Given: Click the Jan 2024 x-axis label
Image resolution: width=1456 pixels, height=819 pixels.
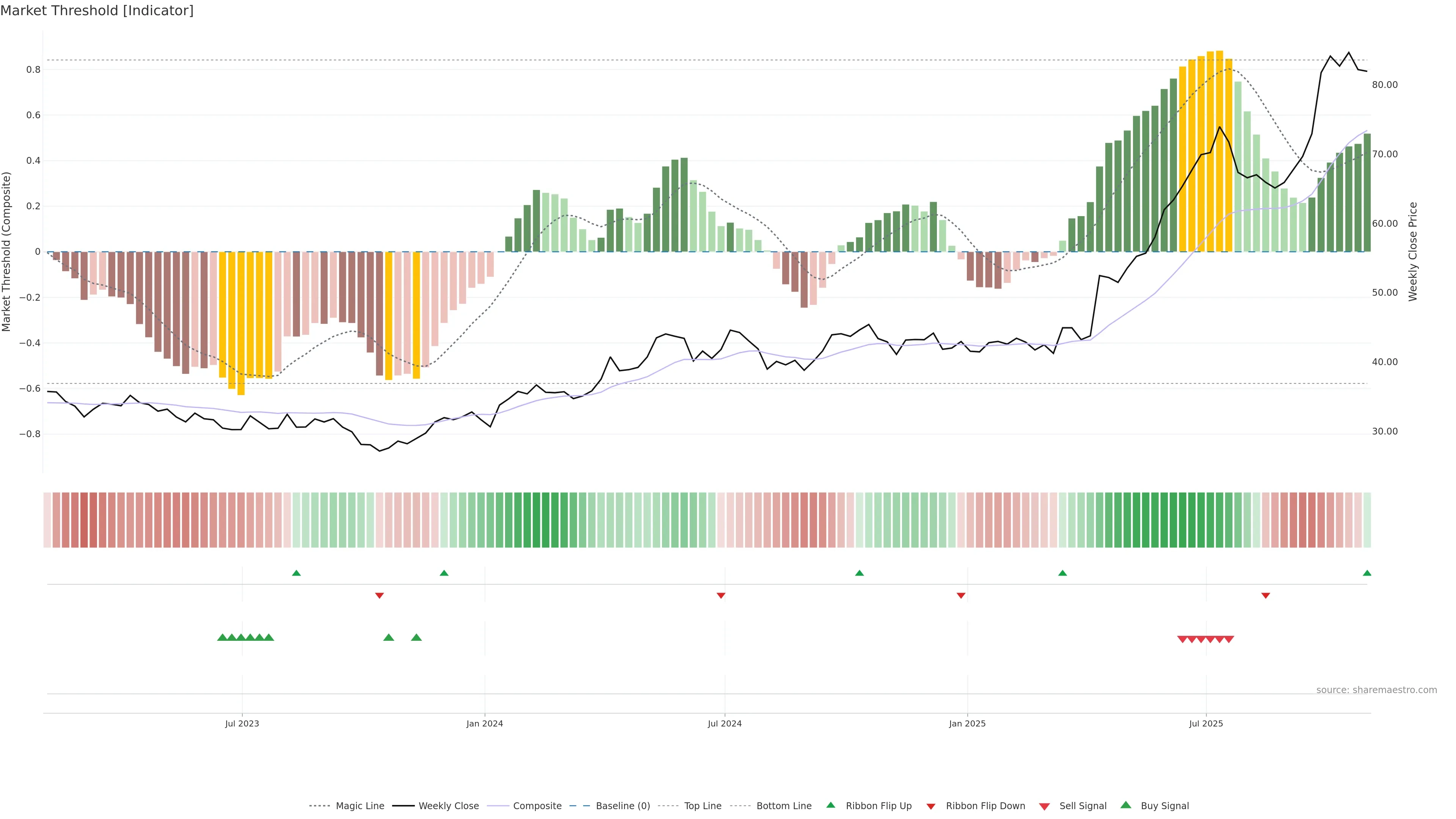Looking at the screenshot, I should pyautogui.click(x=485, y=723).
